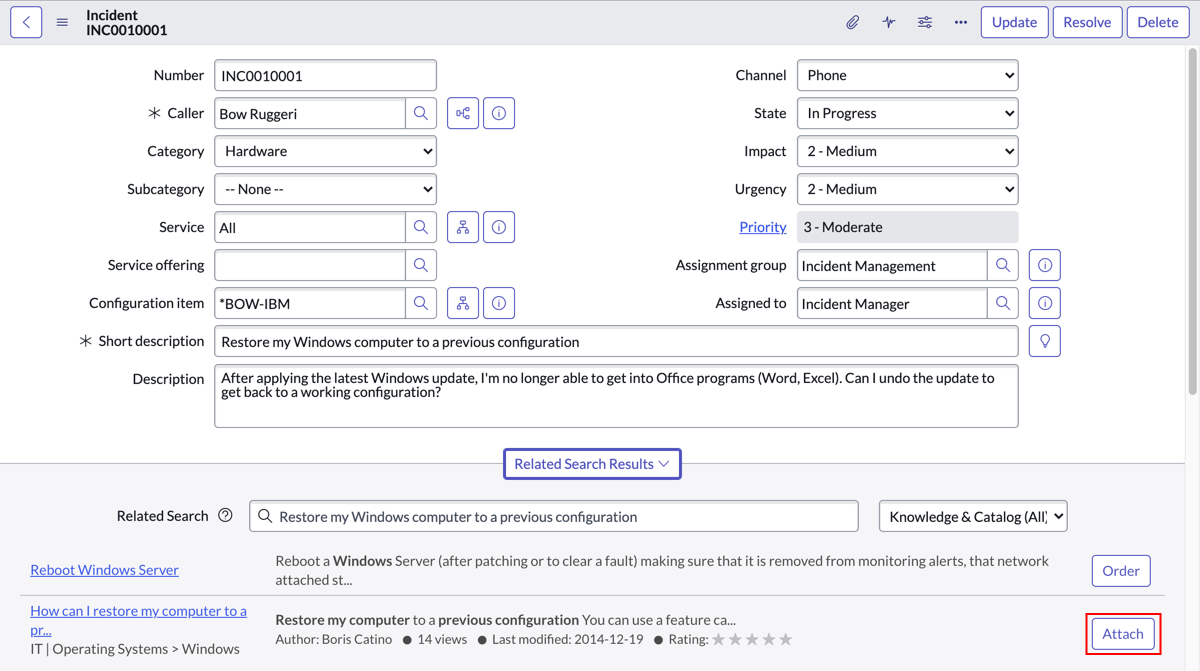Screen dimensions: 1200x671
Task: Click the '3 - Moderate' priority value
Action: pos(908,227)
